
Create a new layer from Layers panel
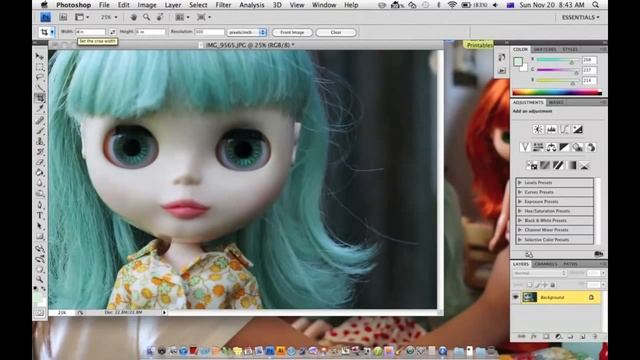583,336
